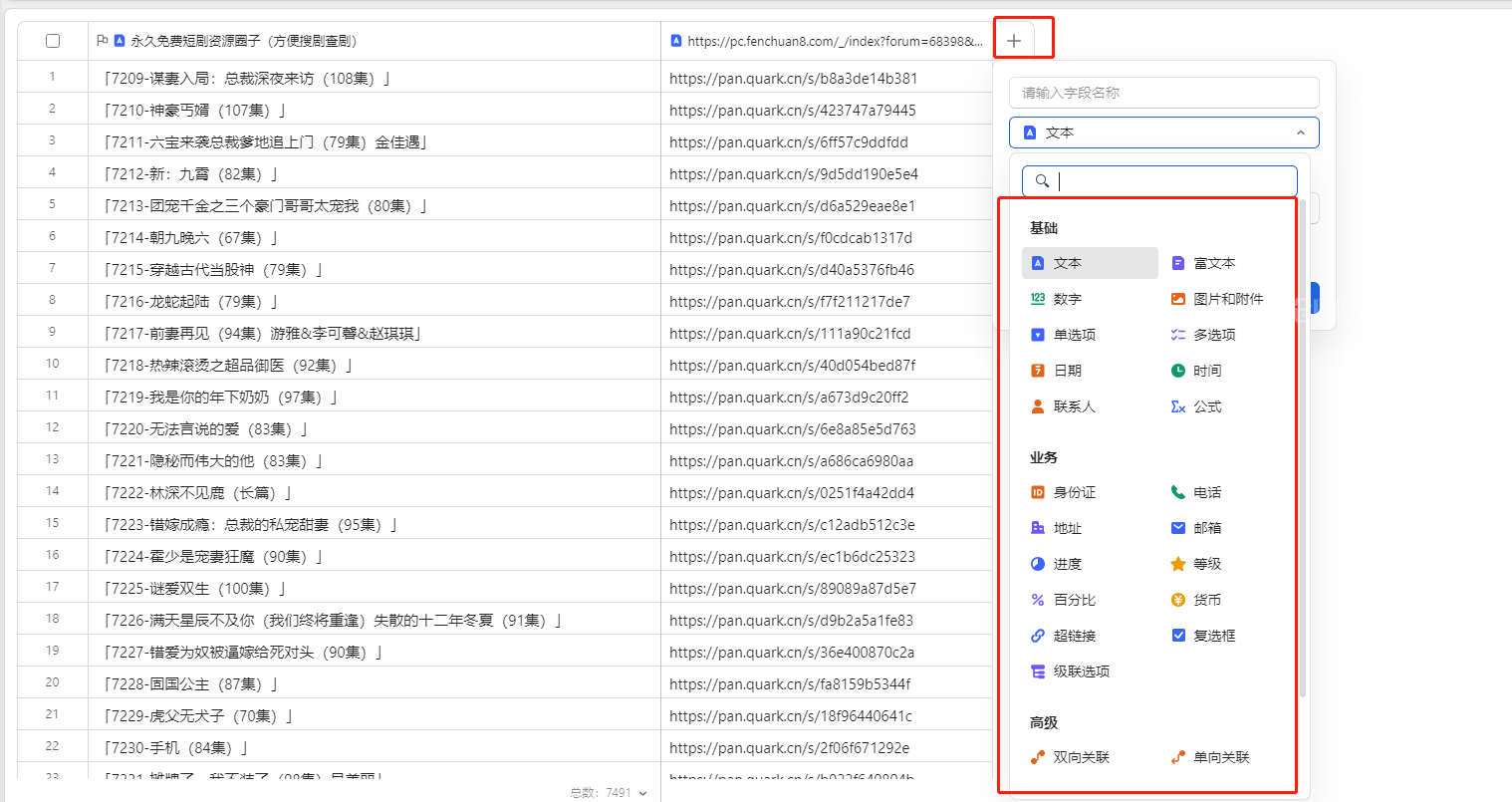The height and width of the screenshot is (802, 1512).
Task: Click link cell ending 89089a87d5e7
Action: (x=827, y=588)
